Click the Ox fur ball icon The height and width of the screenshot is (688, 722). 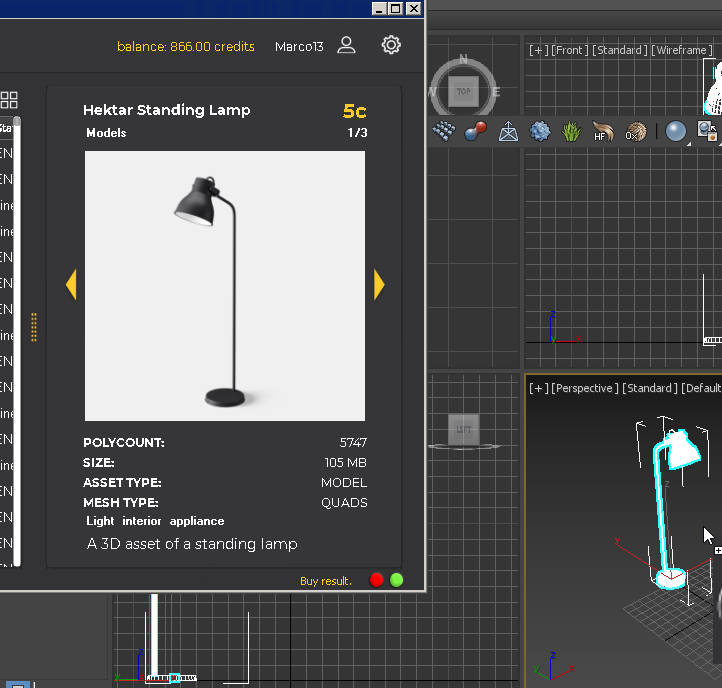click(635, 131)
